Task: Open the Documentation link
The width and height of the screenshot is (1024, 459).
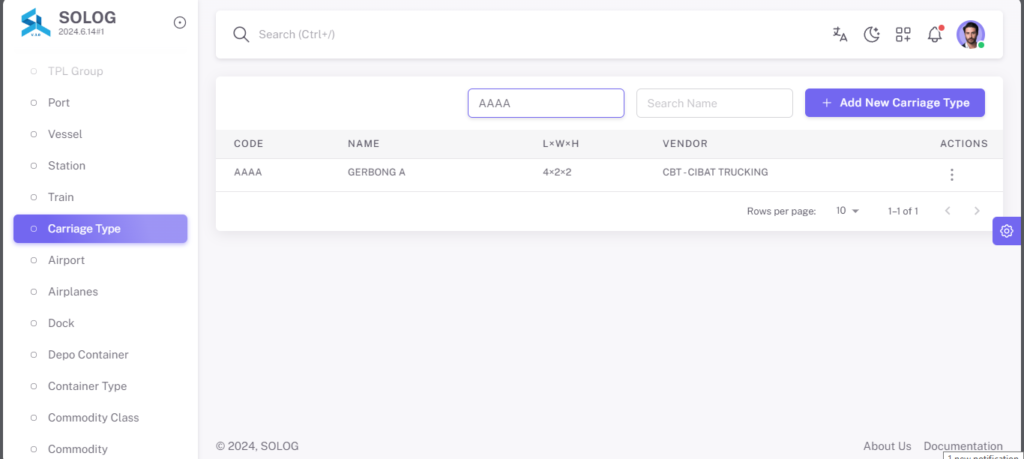Action: click(963, 446)
